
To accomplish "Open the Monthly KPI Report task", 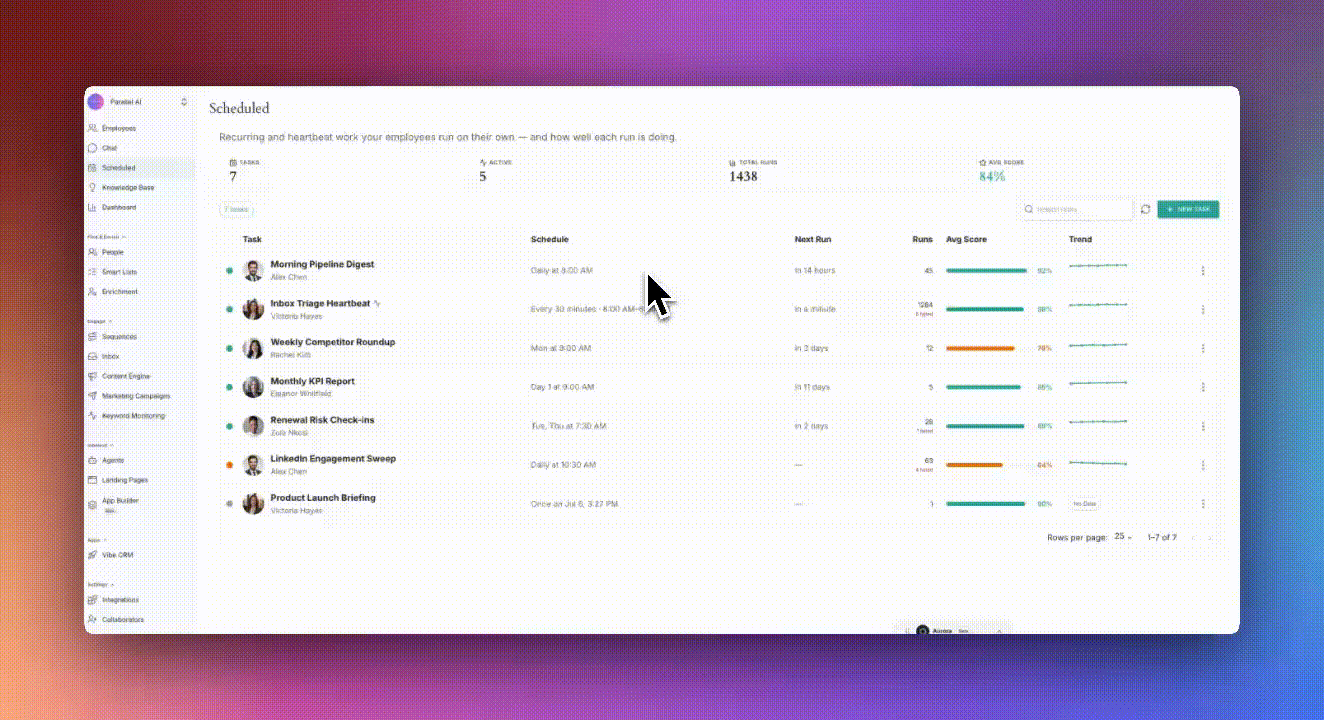I will [312, 381].
